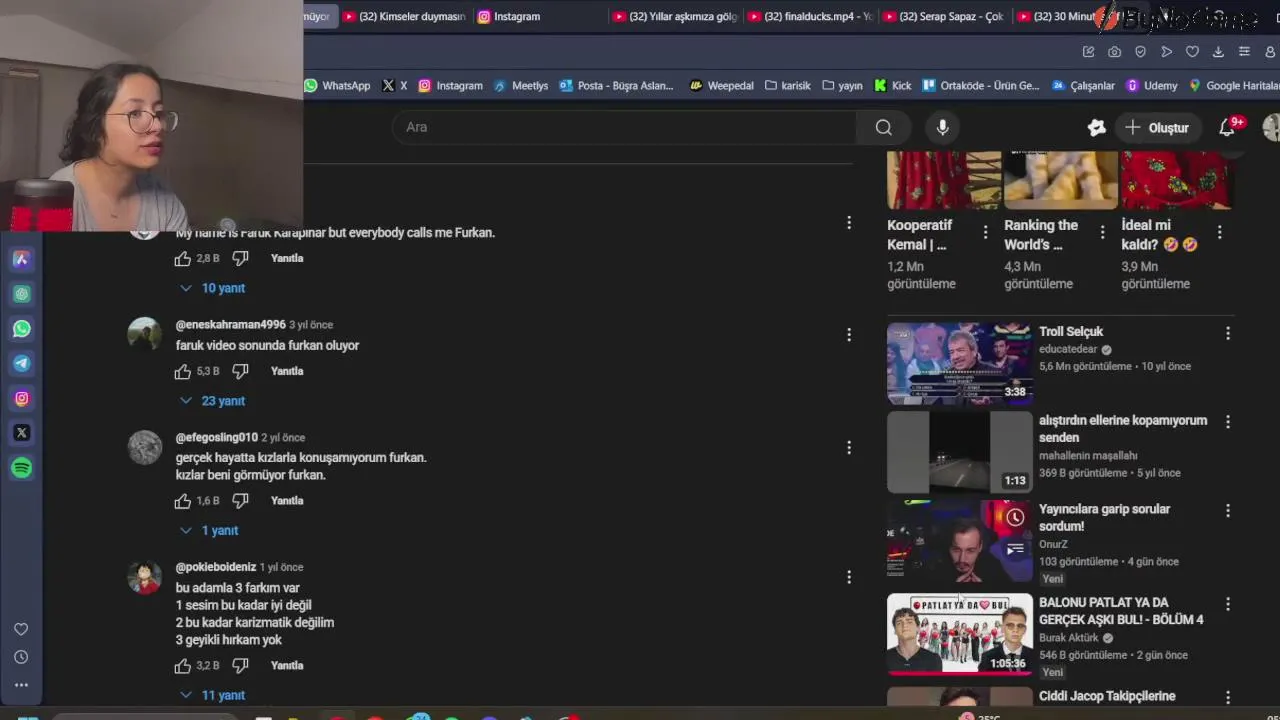Expand the 23 yanıt replies

click(x=212, y=401)
